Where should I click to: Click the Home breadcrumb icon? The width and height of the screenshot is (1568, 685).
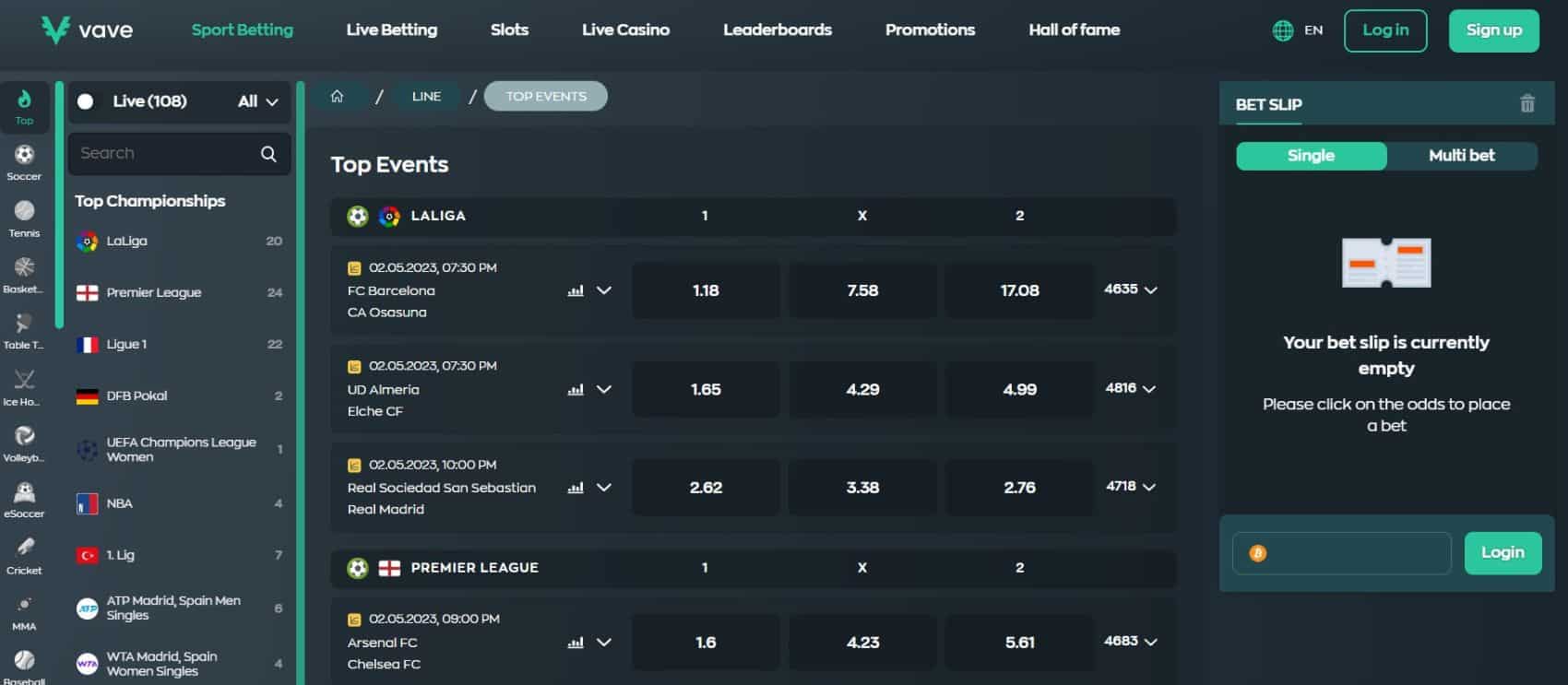339,95
